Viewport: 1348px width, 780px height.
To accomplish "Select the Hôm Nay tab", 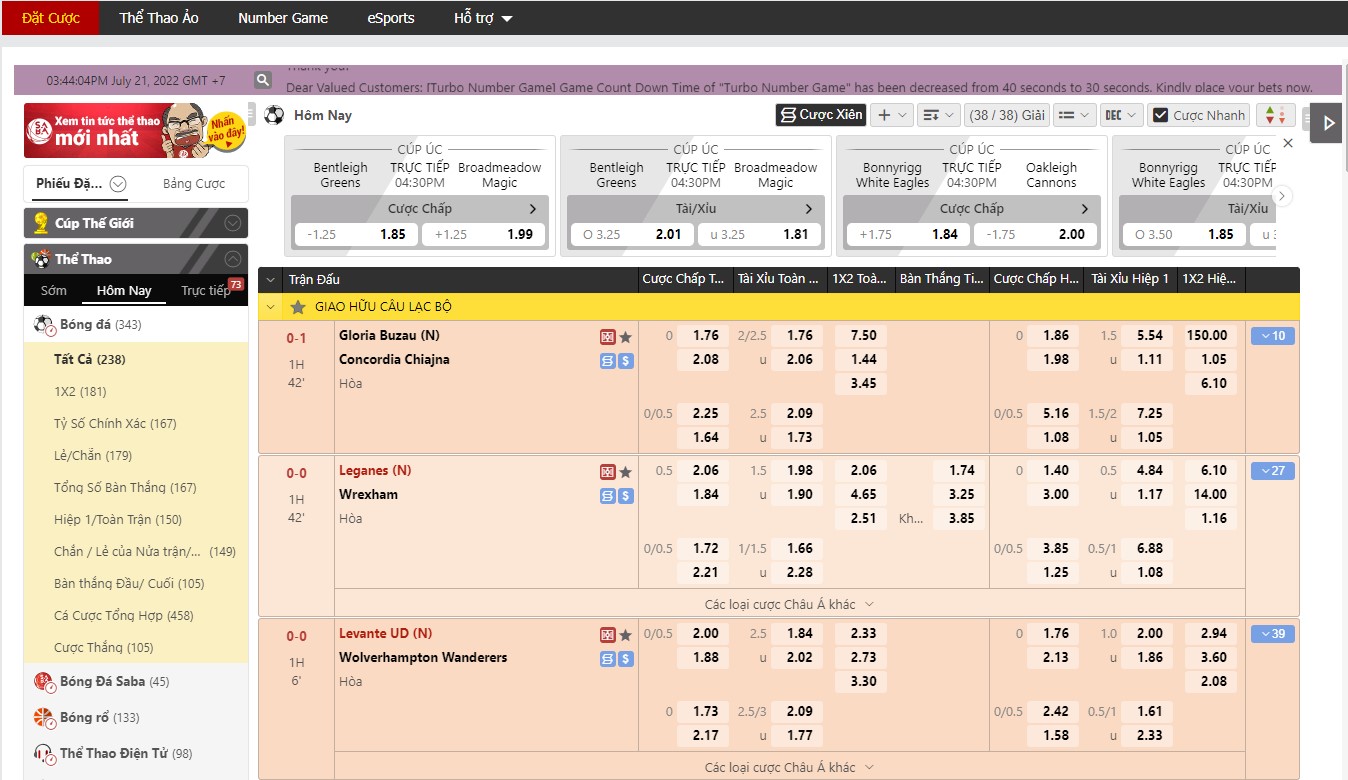I will [x=124, y=291].
